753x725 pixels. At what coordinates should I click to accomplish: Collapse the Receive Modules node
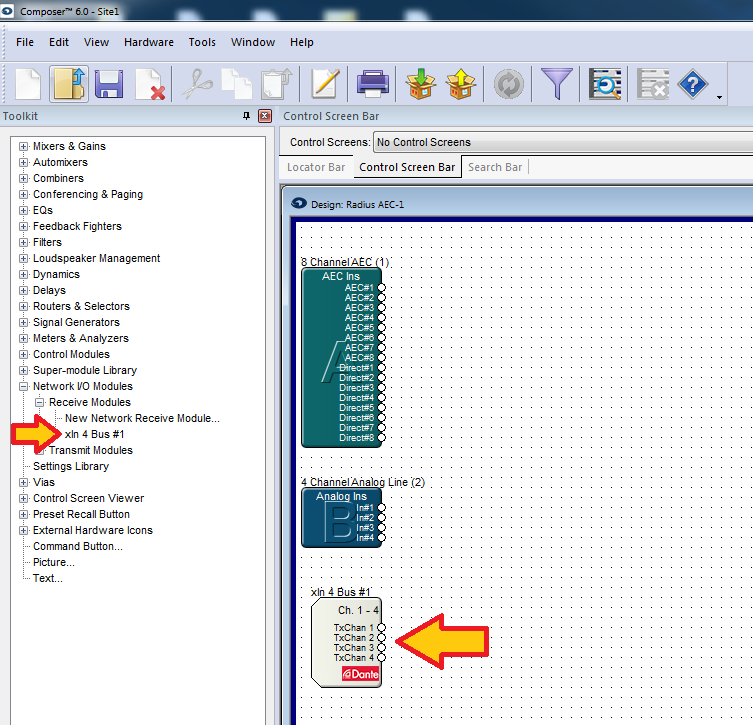click(x=39, y=402)
